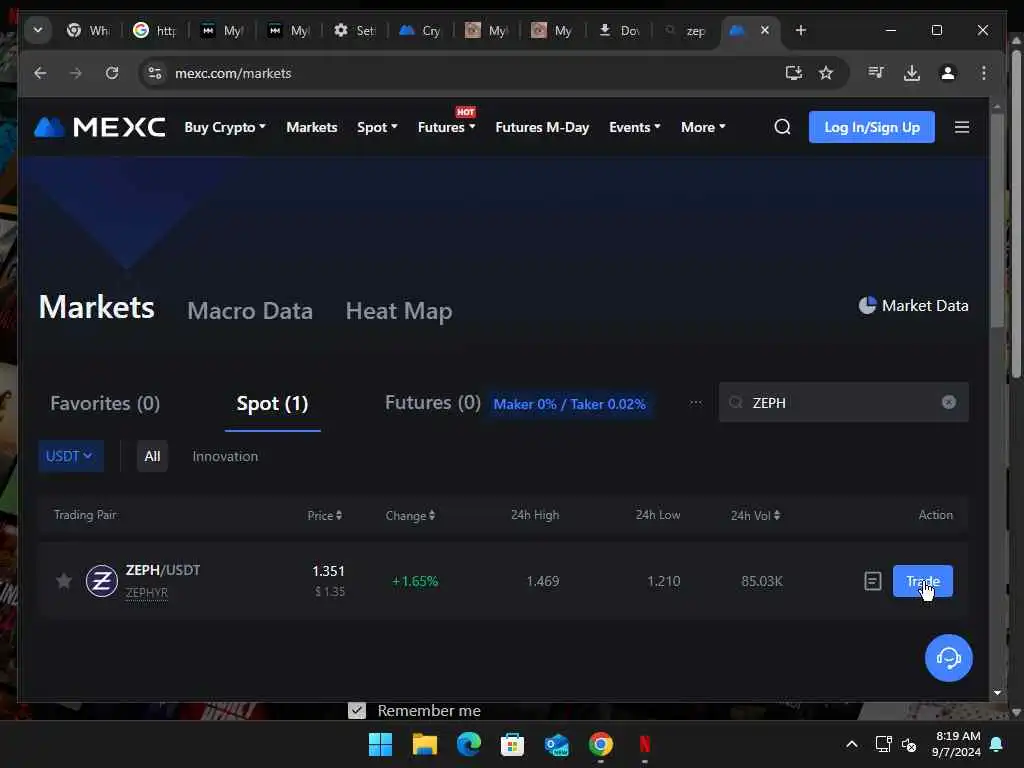The image size is (1024, 768).
Task: Launch Microsoft Edge from taskbar
Action: [x=468, y=744]
